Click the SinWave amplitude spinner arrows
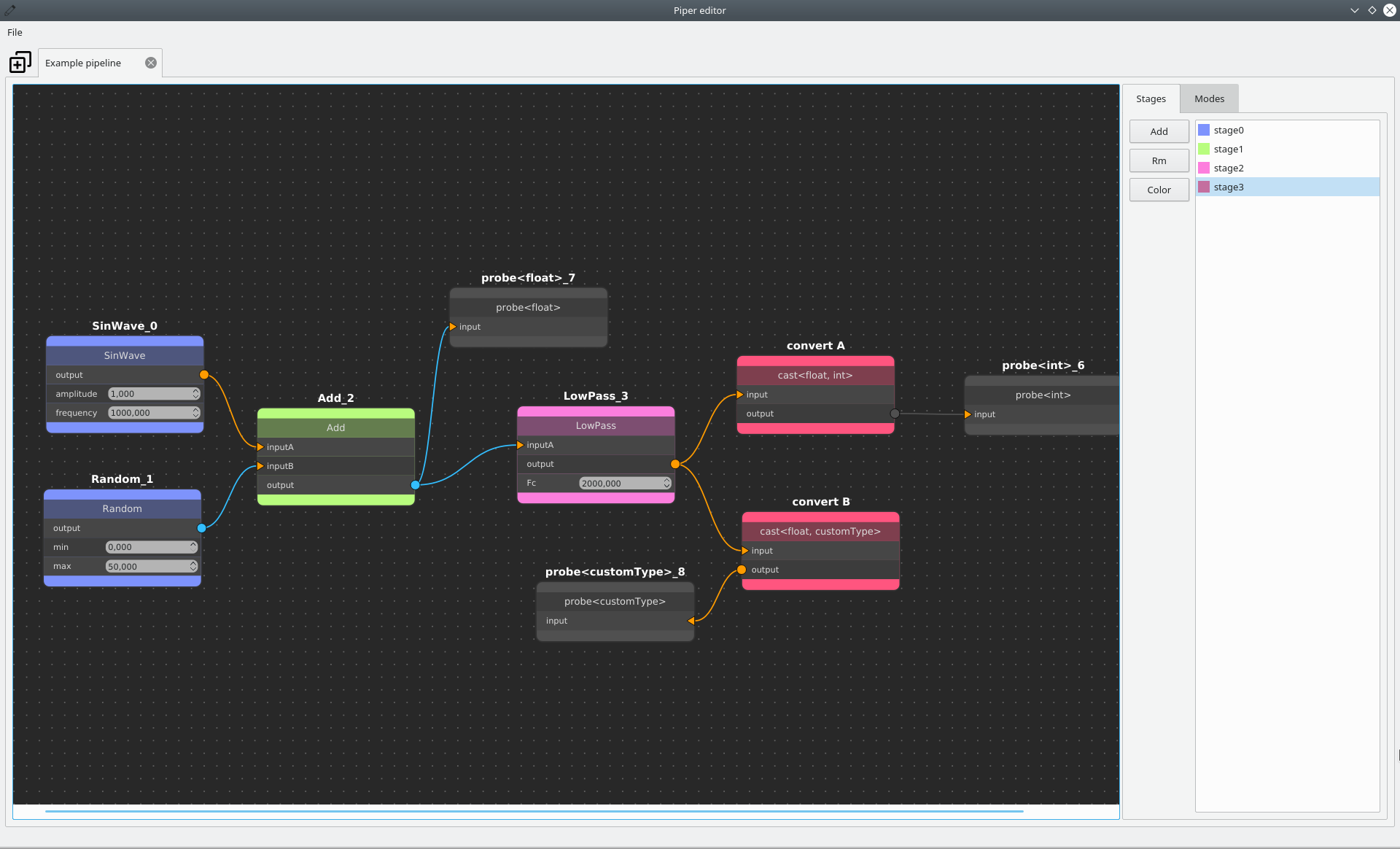This screenshot has height=849, width=1400. (195, 394)
